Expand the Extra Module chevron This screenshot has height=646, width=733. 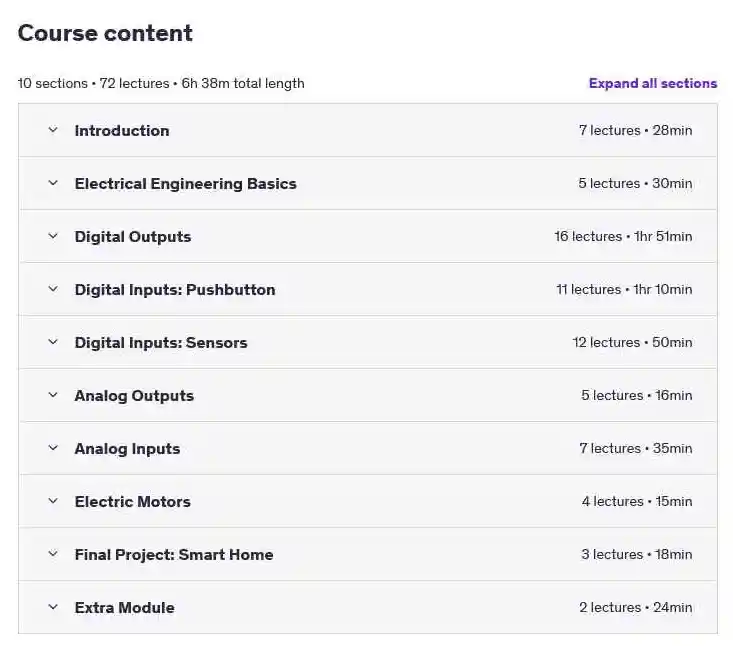(53, 607)
